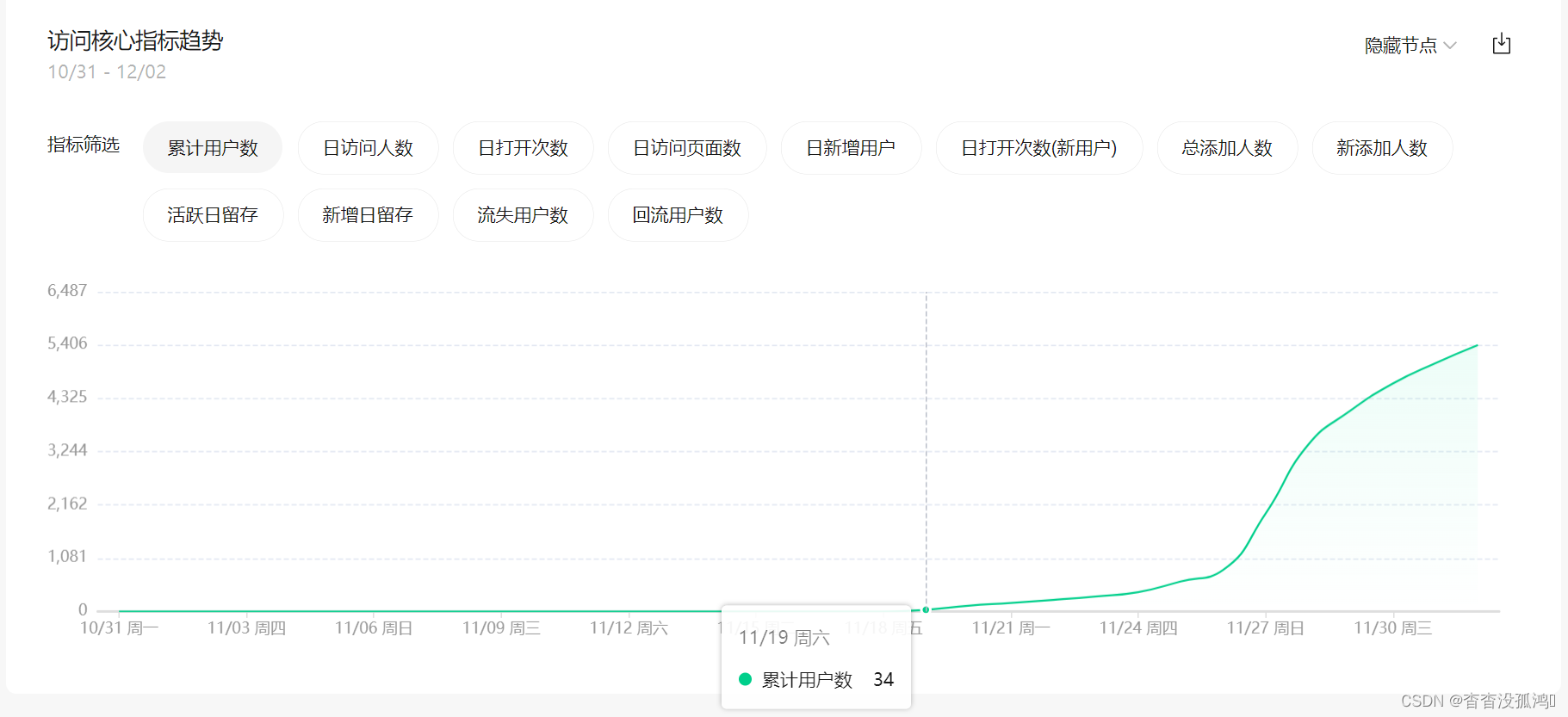Click the 11/06 周日 axis label
The width and height of the screenshot is (1568, 717).
pos(374,628)
